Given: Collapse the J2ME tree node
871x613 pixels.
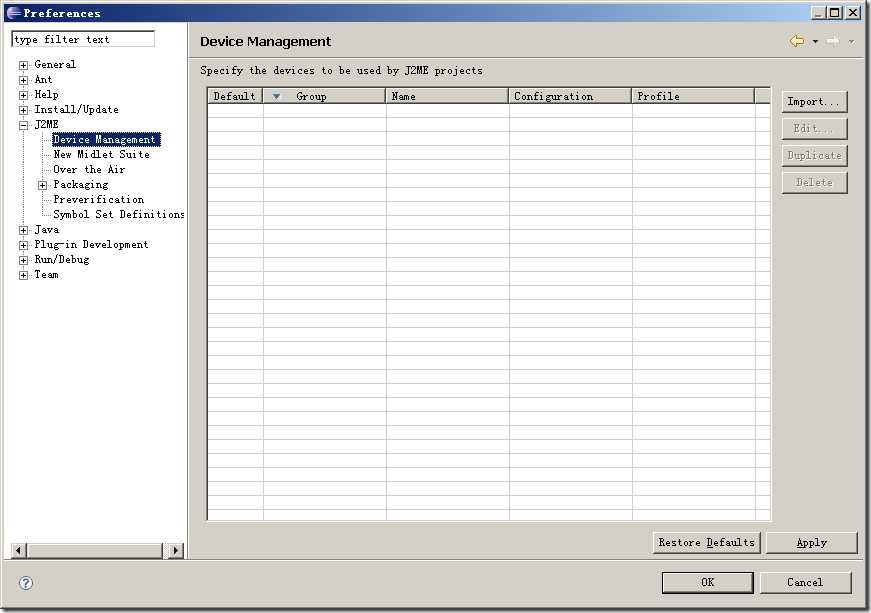Looking at the screenshot, I should (23, 125).
